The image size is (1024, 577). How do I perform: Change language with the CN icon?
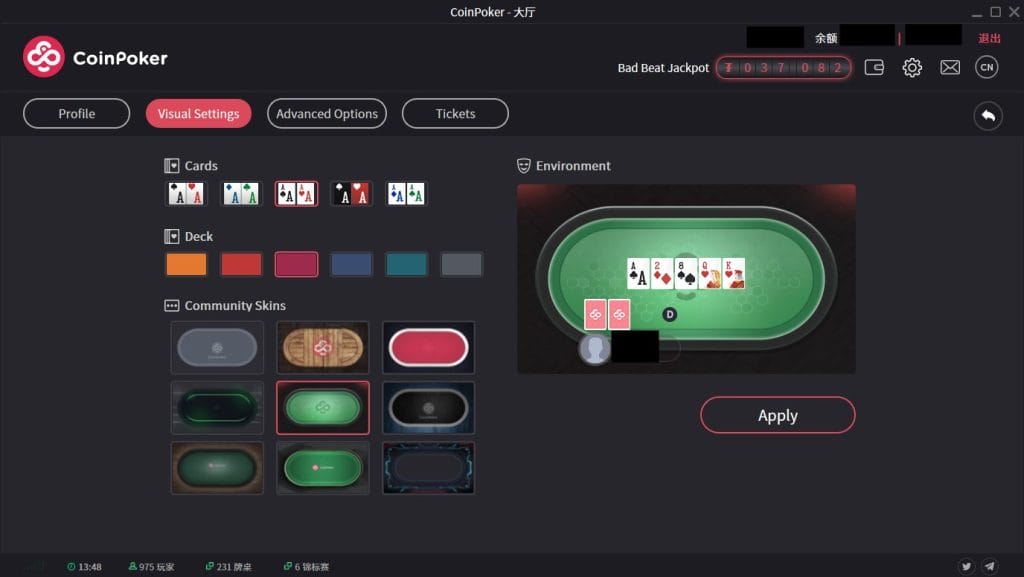pos(986,67)
